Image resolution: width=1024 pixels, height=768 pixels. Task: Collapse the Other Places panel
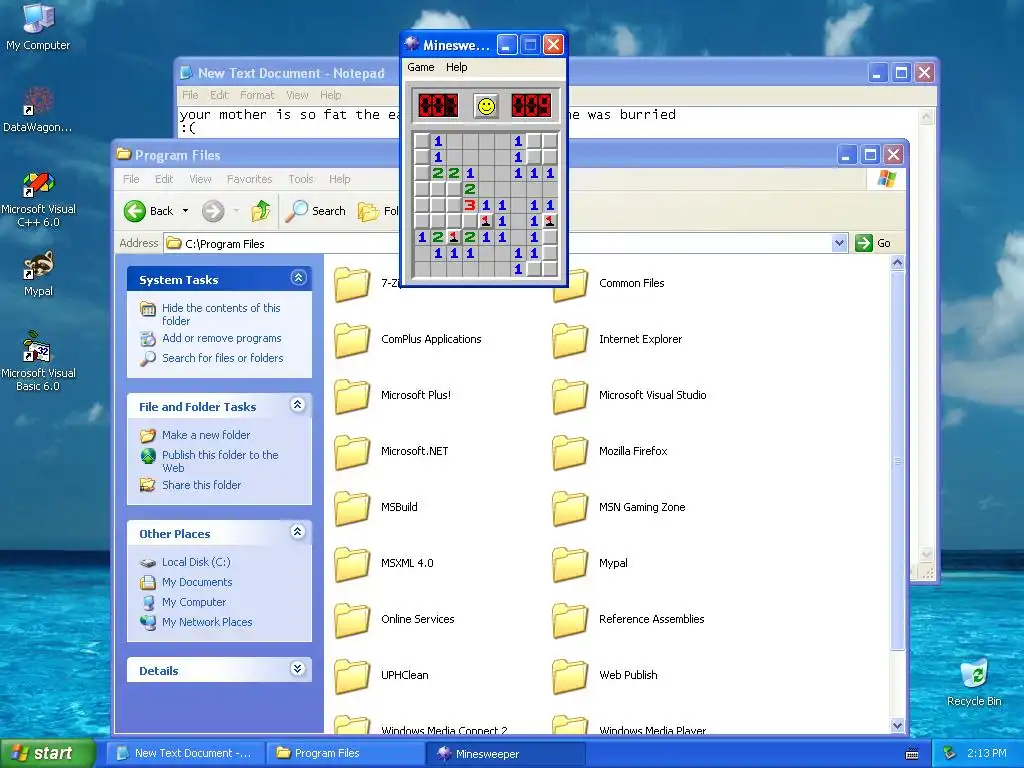click(298, 532)
